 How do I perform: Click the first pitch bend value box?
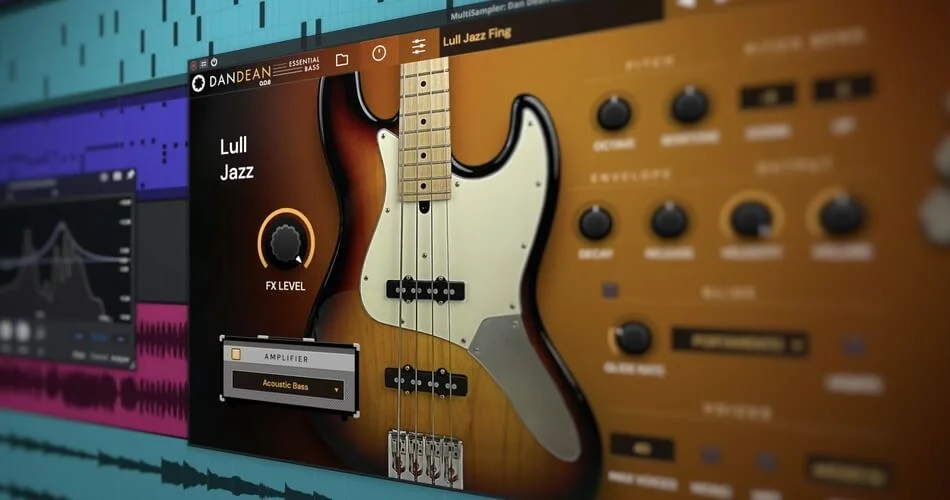coord(768,96)
